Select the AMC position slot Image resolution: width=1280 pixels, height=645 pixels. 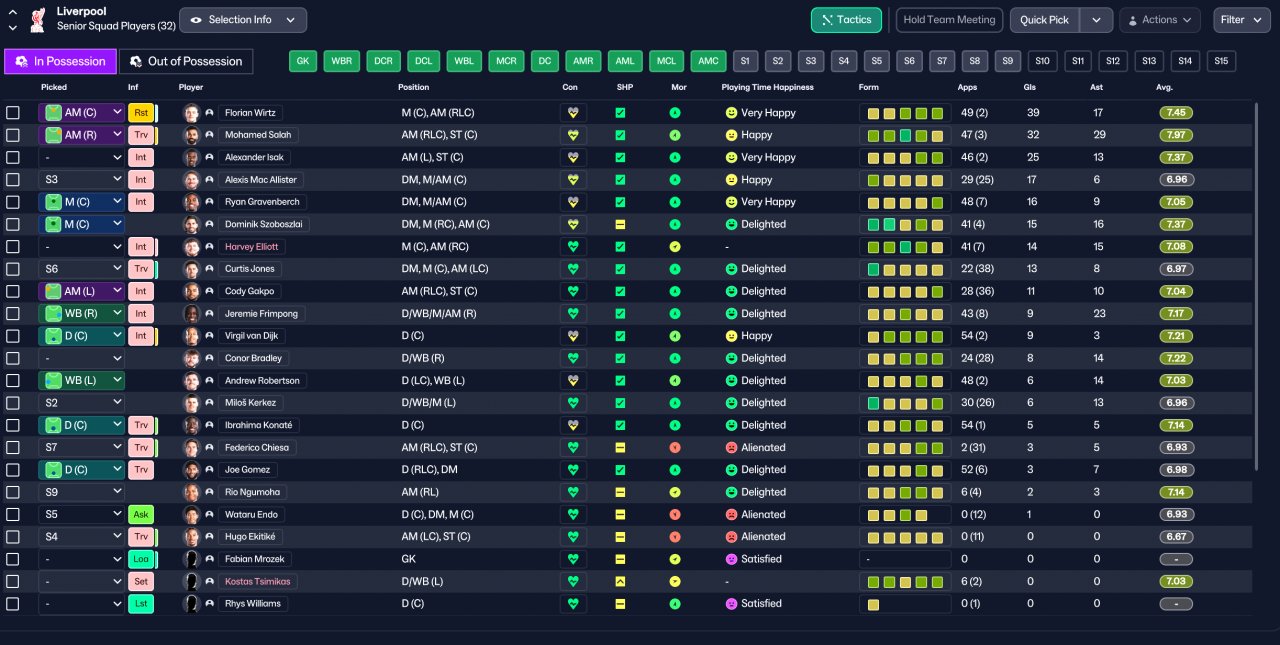[708, 61]
